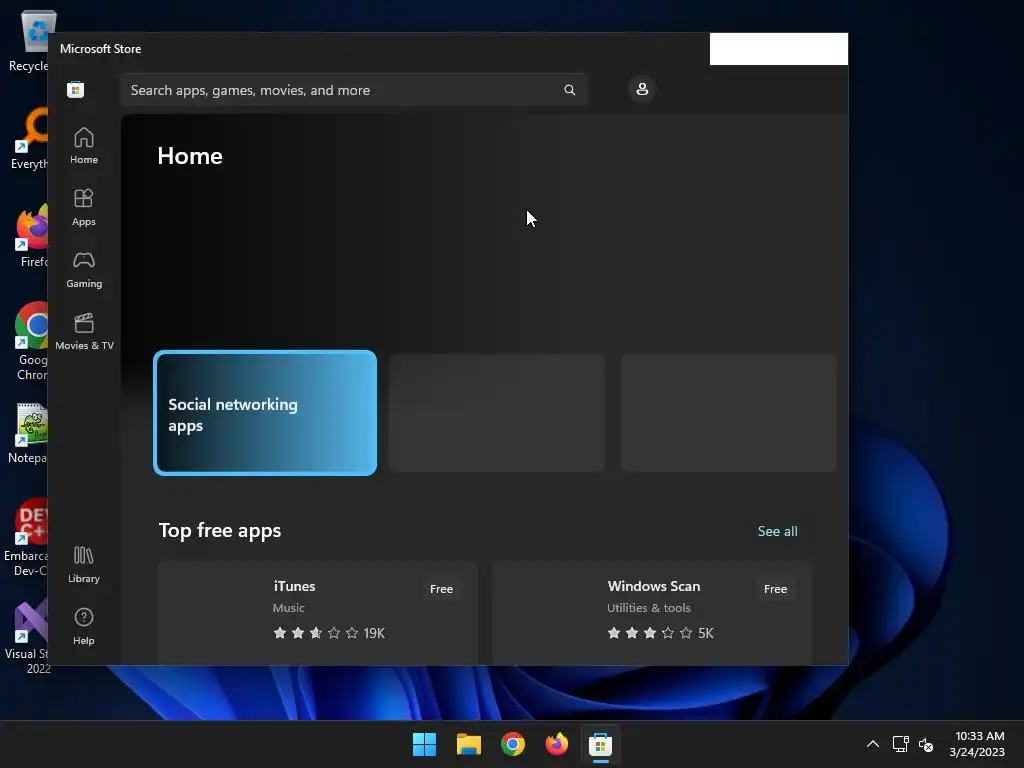Click the Microsoft Store window title
The image size is (1024, 768).
click(x=101, y=49)
